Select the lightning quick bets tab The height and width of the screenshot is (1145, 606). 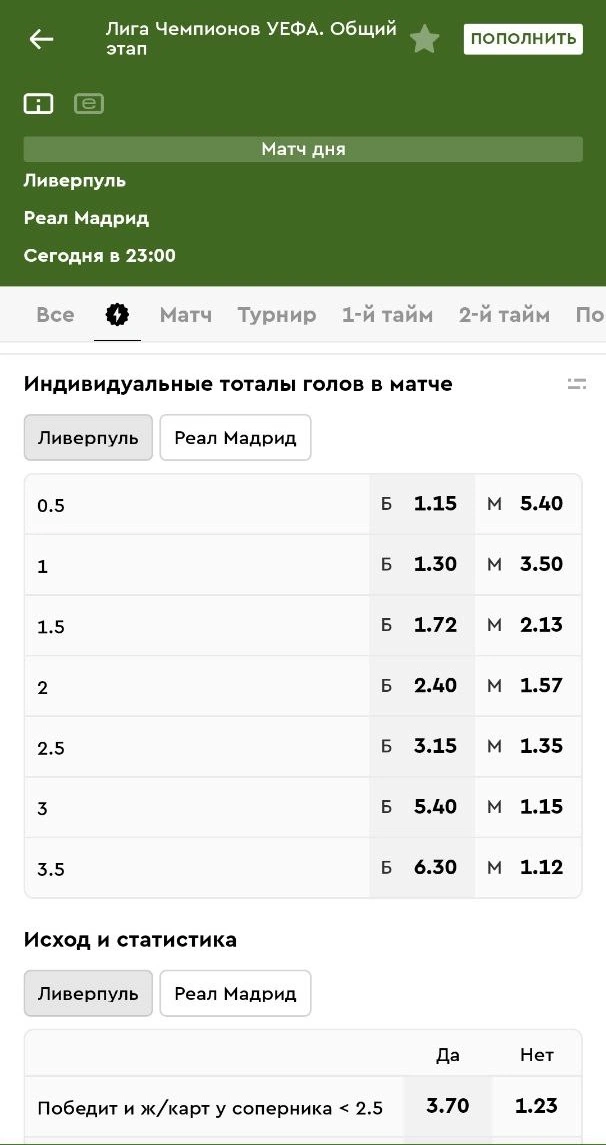(x=117, y=315)
